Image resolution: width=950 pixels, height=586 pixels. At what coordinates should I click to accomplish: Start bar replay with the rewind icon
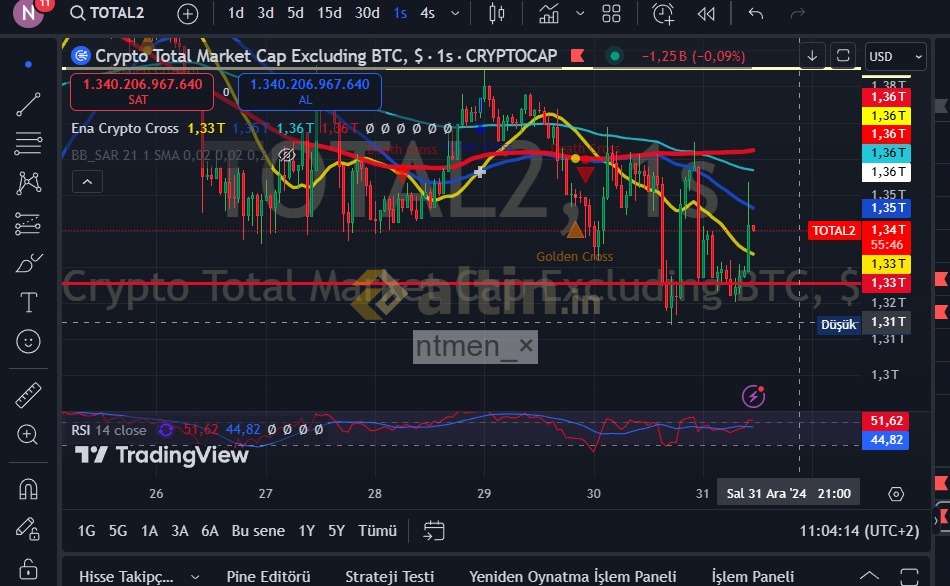click(x=706, y=13)
